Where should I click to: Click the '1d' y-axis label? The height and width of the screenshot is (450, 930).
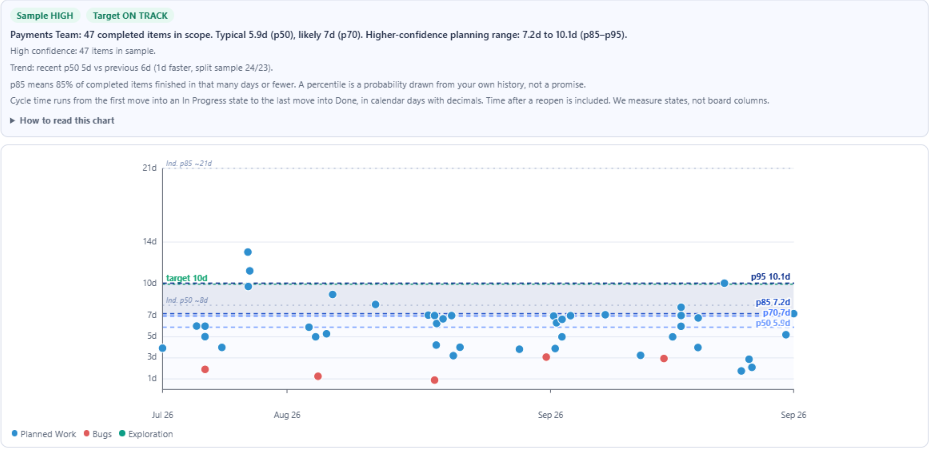click(152, 378)
